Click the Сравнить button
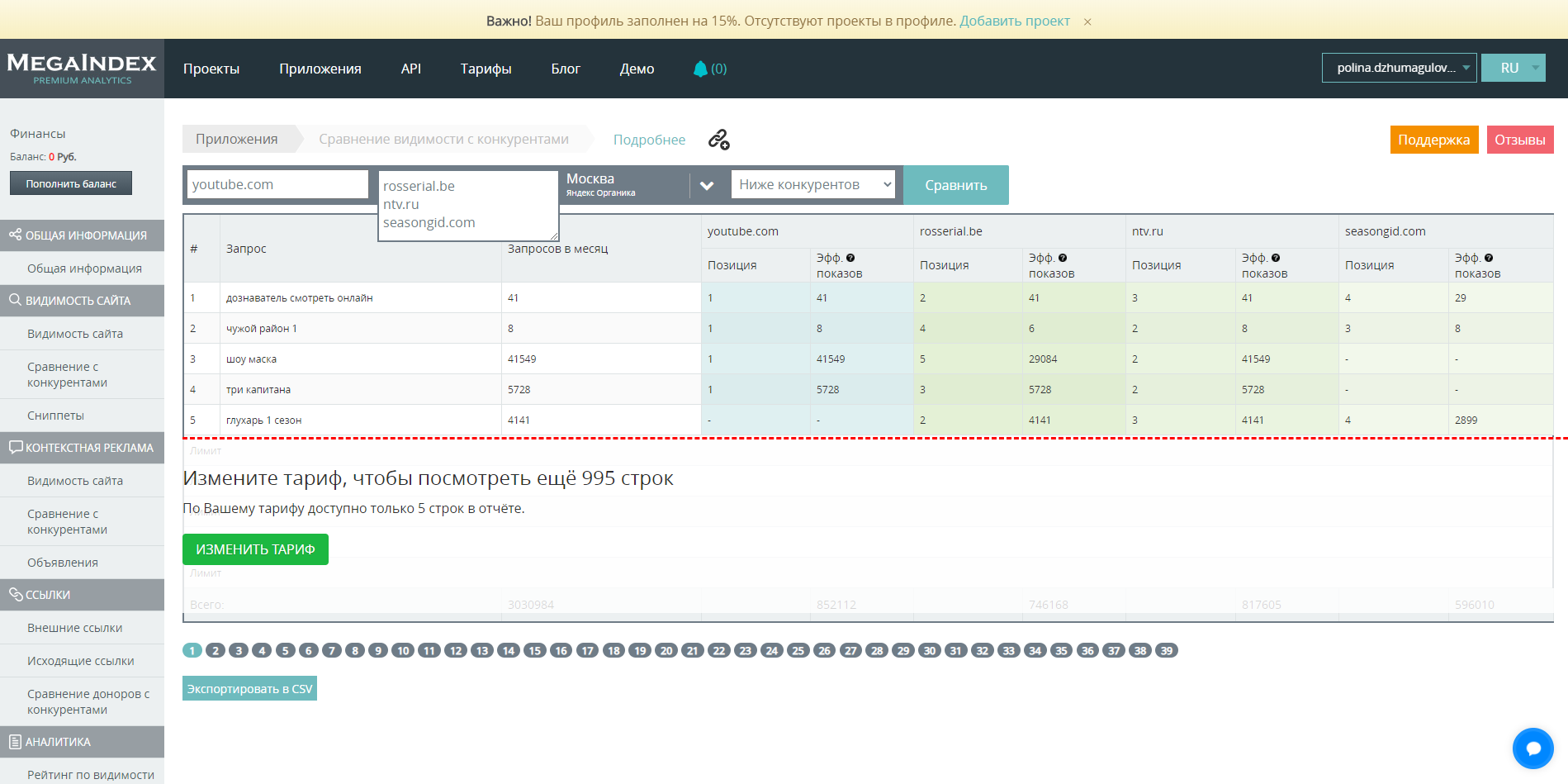Screen dimensions: 1568x784 click(x=956, y=185)
